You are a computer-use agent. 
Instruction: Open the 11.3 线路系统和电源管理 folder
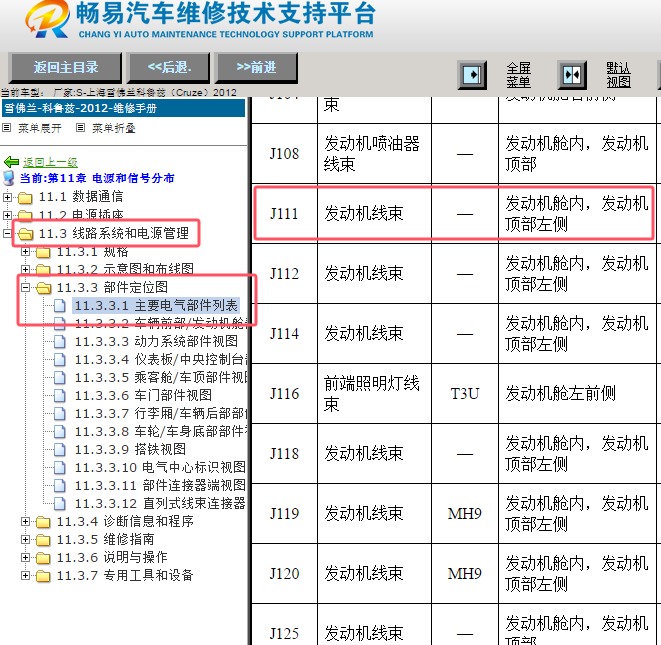[x=114, y=233]
